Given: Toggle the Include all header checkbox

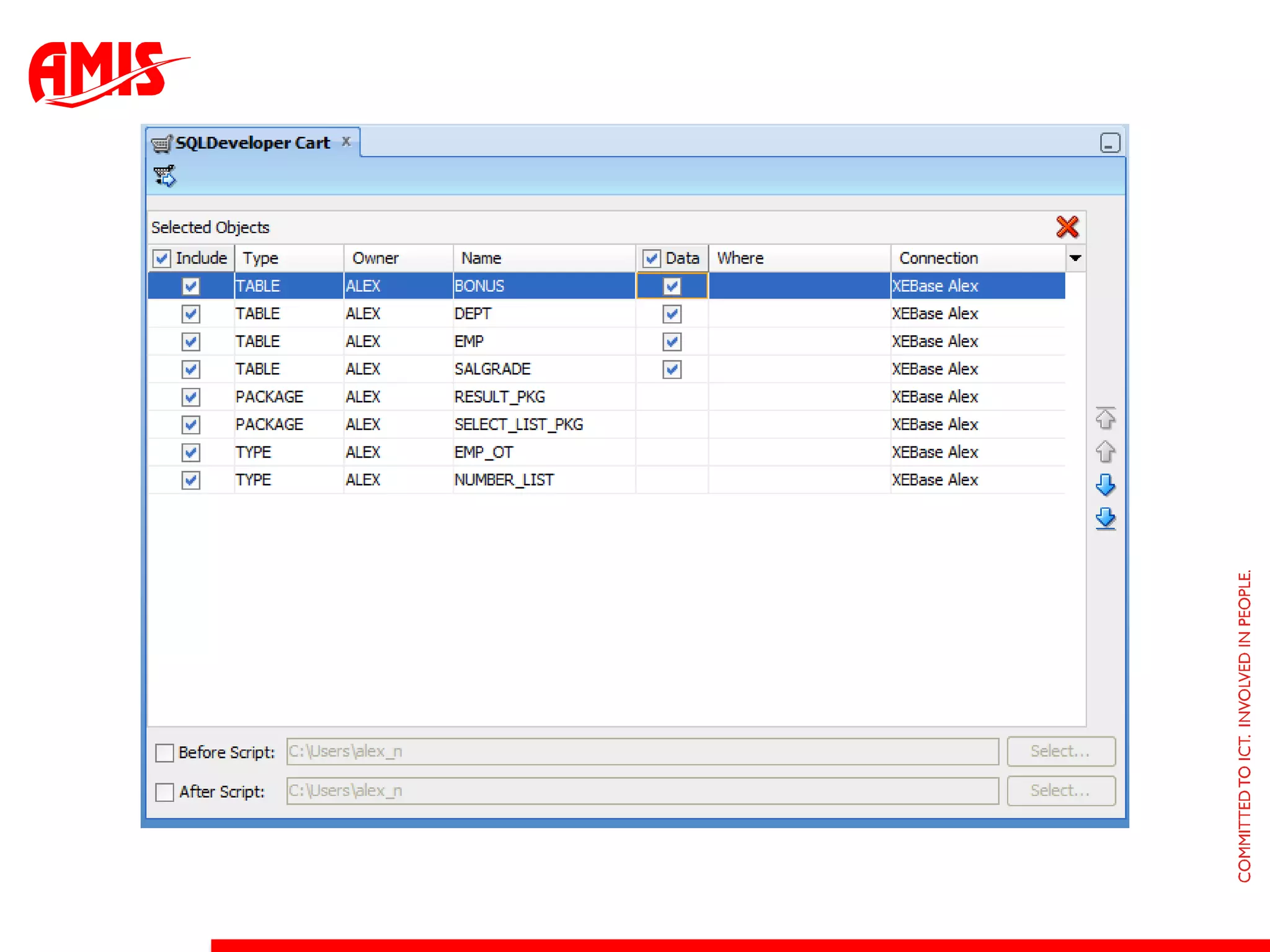Looking at the screenshot, I should [162, 258].
